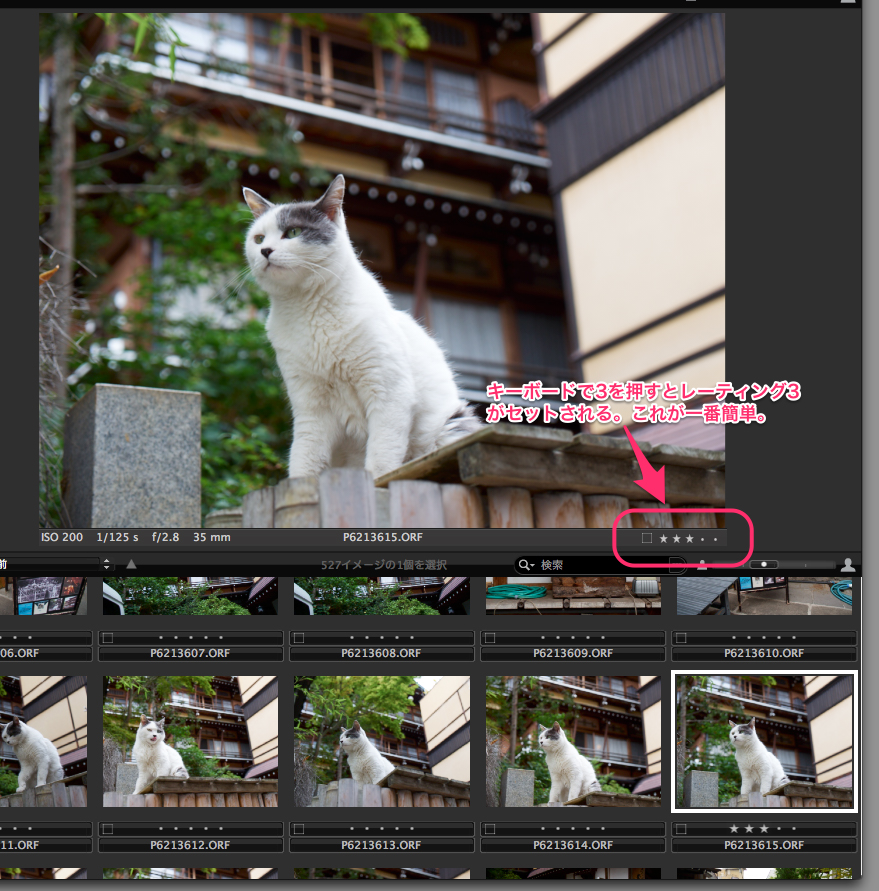This screenshot has height=891, width=879.
Task: Open search options dropdown arrow by magnifier
Action: pos(533,566)
